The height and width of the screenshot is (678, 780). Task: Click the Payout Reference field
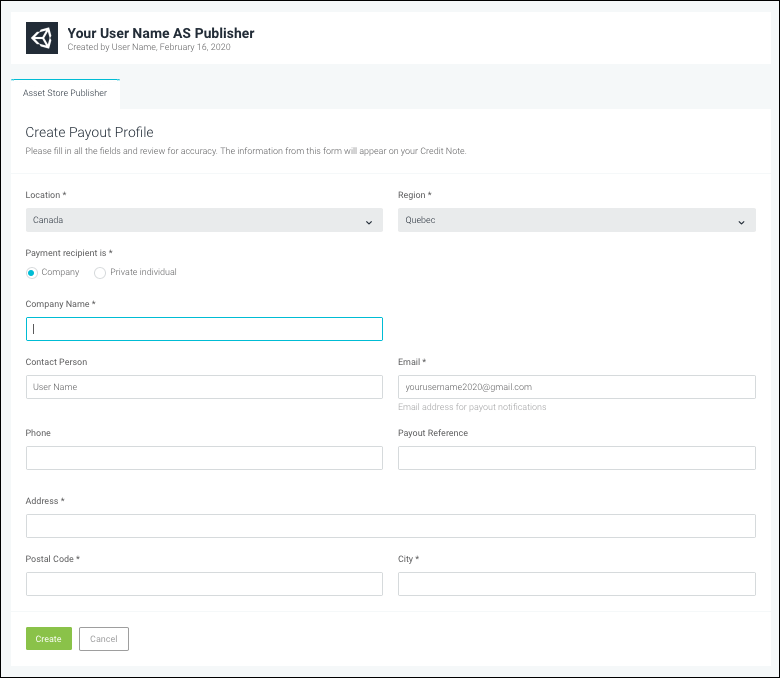tap(576, 458)
